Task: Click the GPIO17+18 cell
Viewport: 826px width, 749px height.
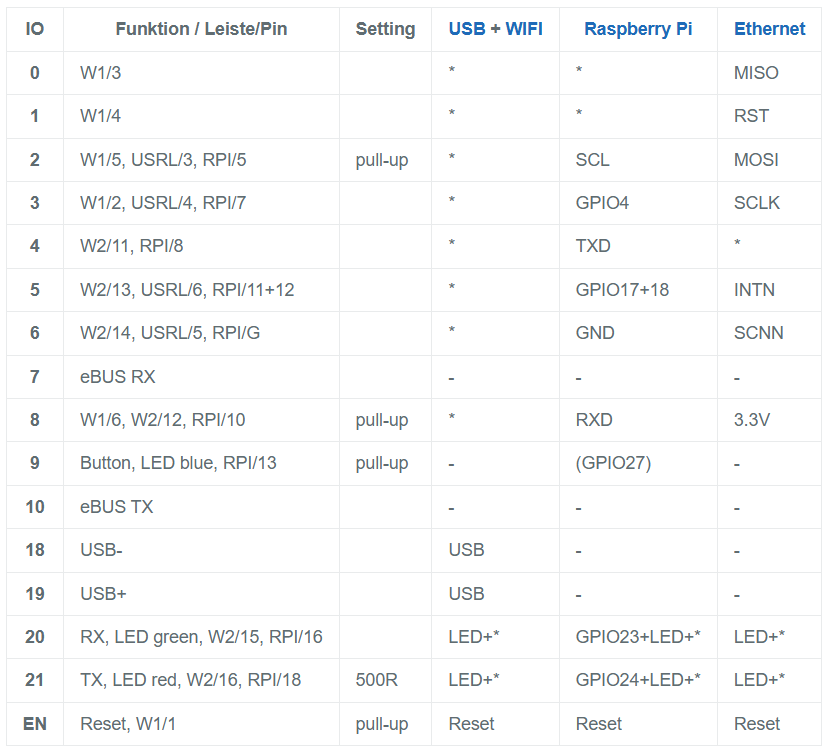Action: [622, 290]
